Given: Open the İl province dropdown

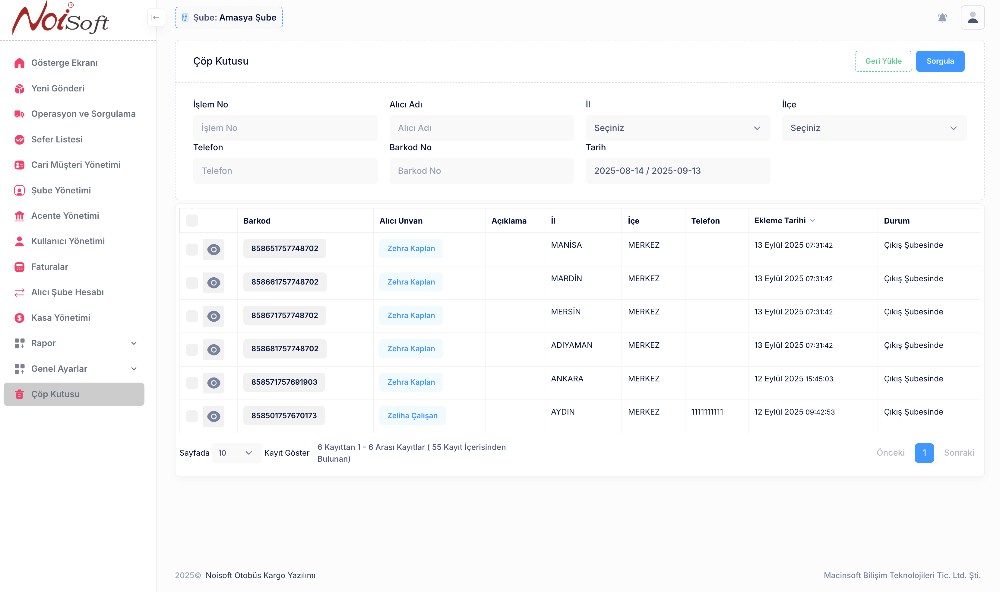Looking at the screenshot, I should [677, 128].
